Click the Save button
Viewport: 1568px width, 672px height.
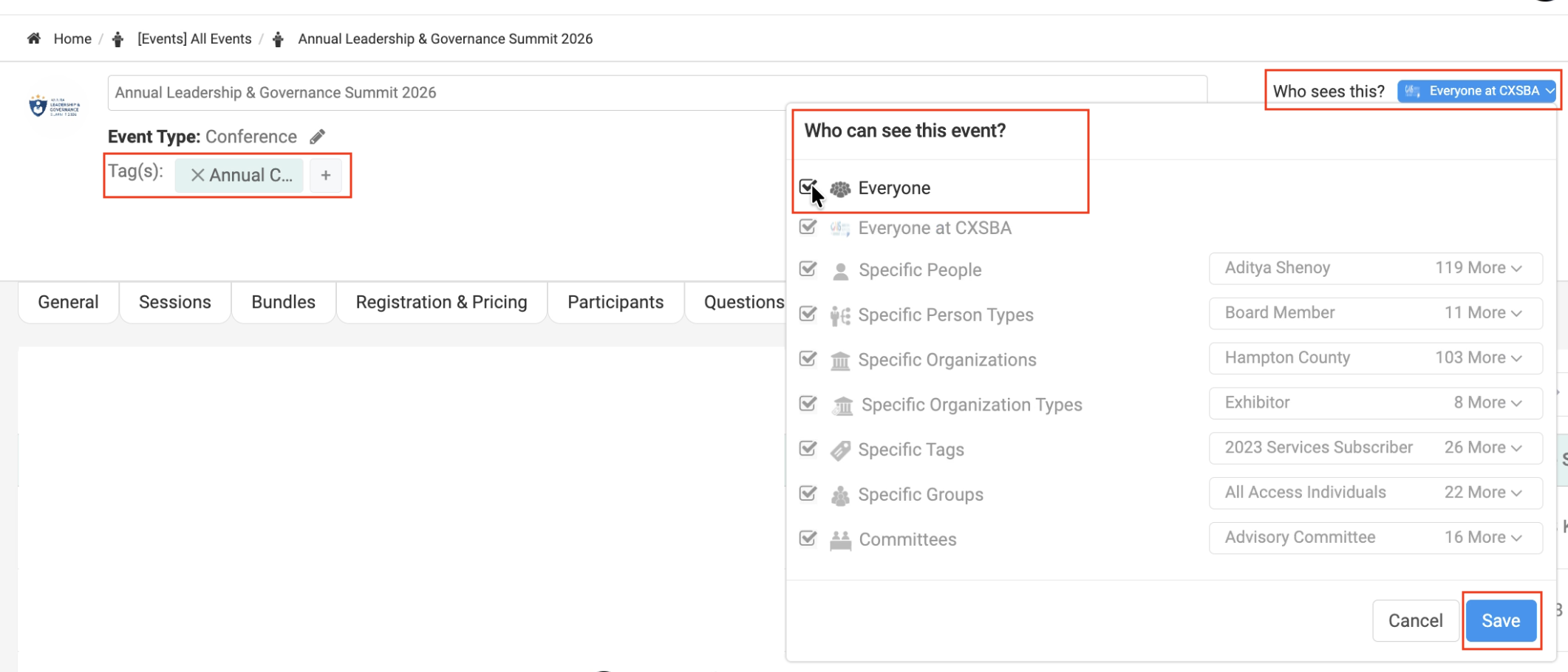pyautogui.click(x=1500, y=620)
